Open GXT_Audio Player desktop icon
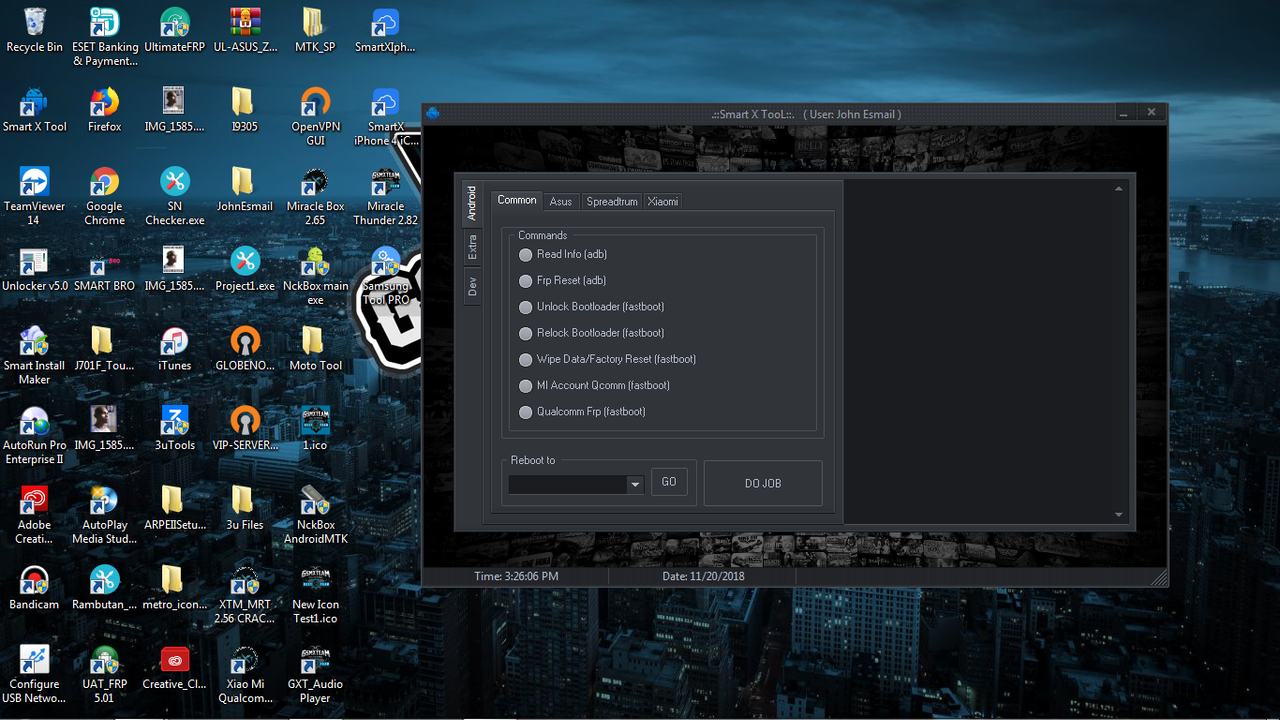Screen dimensions: 1280x720 click(315, 675)
